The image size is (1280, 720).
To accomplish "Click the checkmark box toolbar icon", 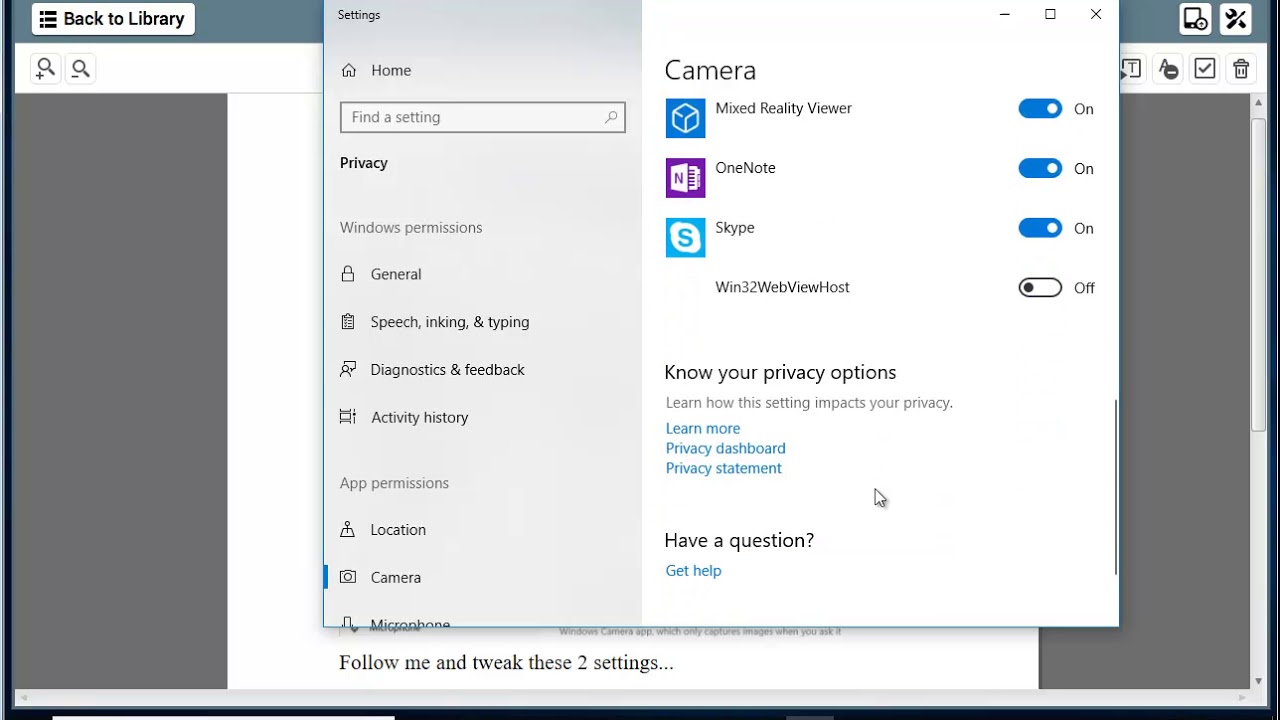I will point(1205,68).
